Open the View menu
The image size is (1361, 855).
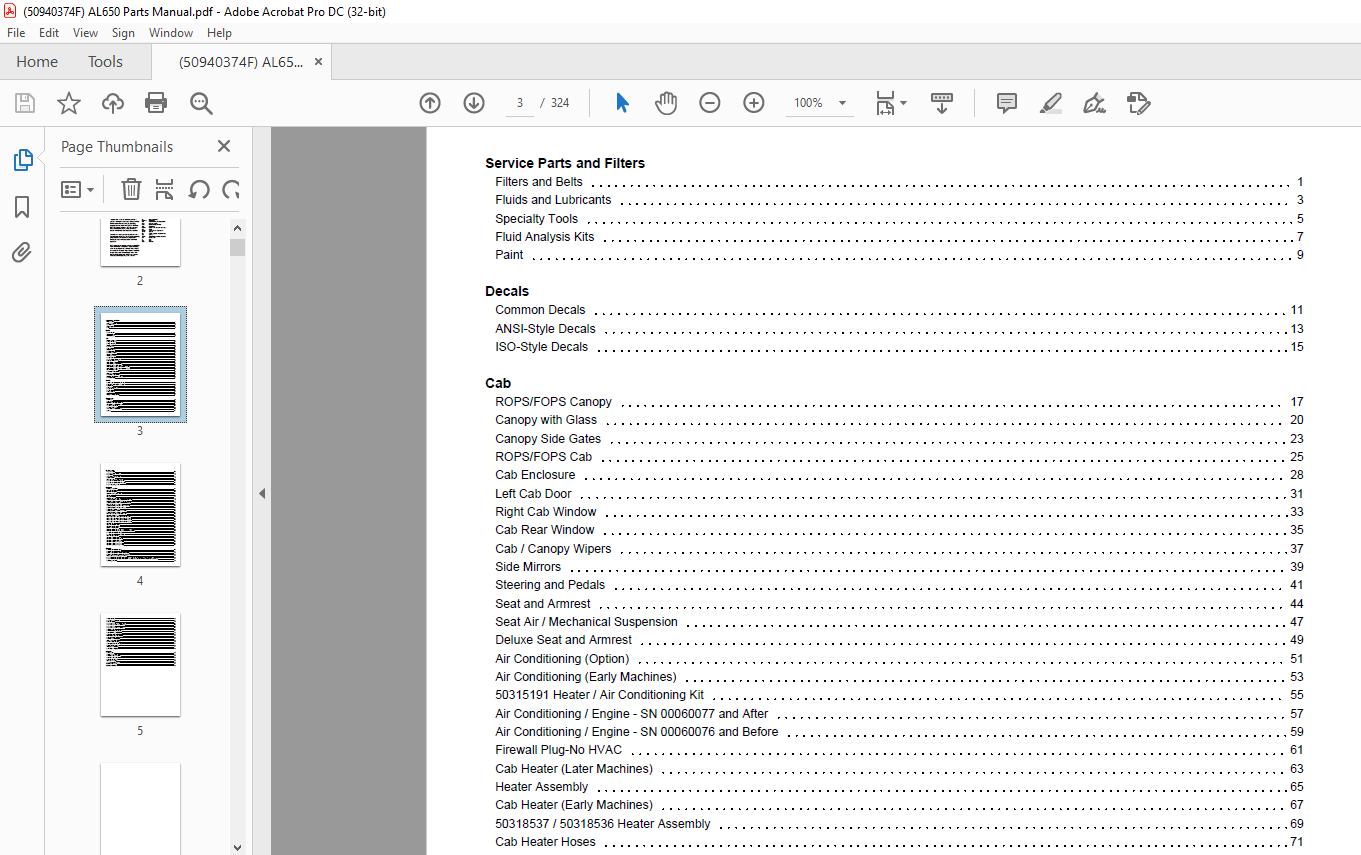(x=86, y=33)
